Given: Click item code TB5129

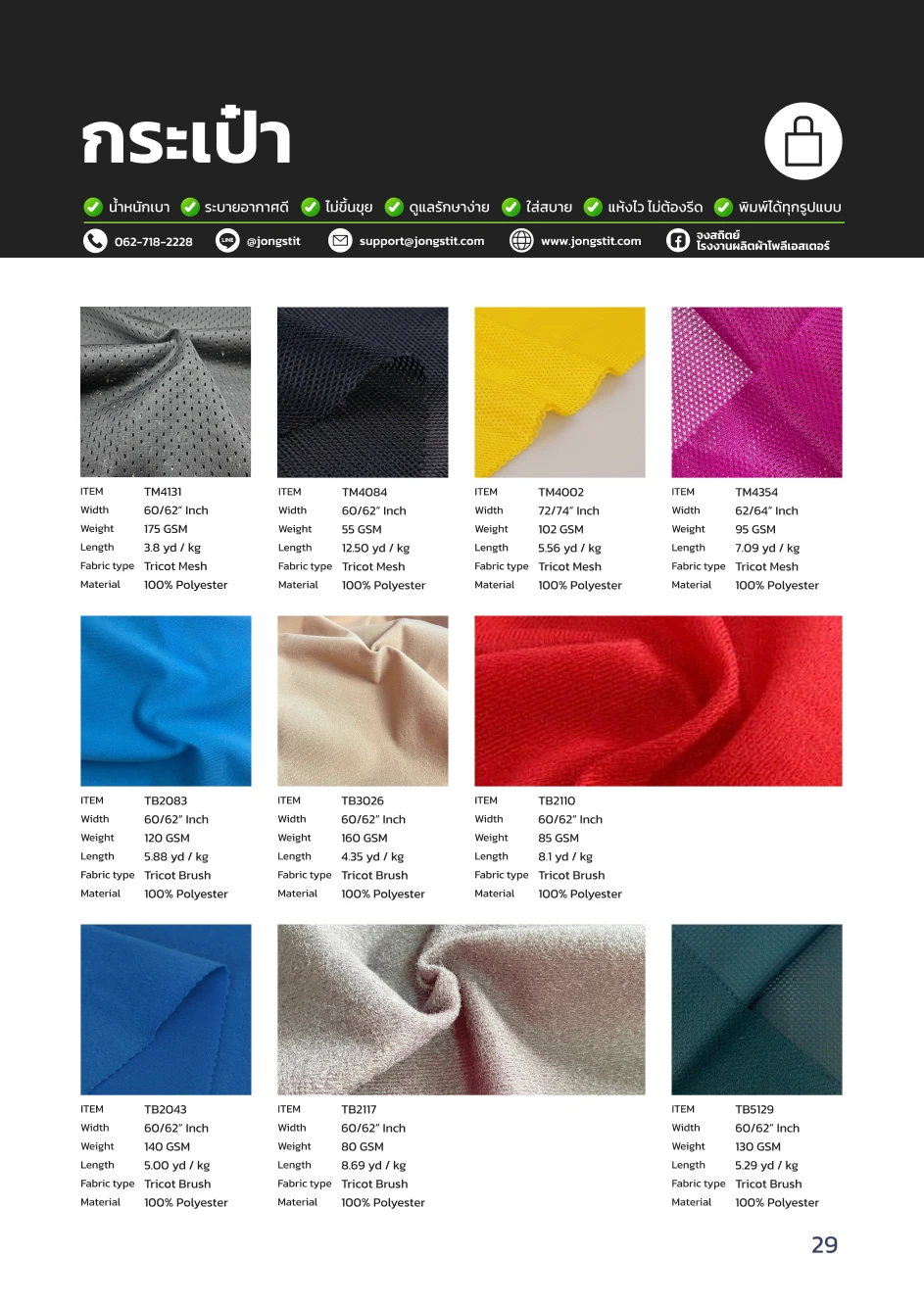Looking at the screenshot, I should (754, 1109).
